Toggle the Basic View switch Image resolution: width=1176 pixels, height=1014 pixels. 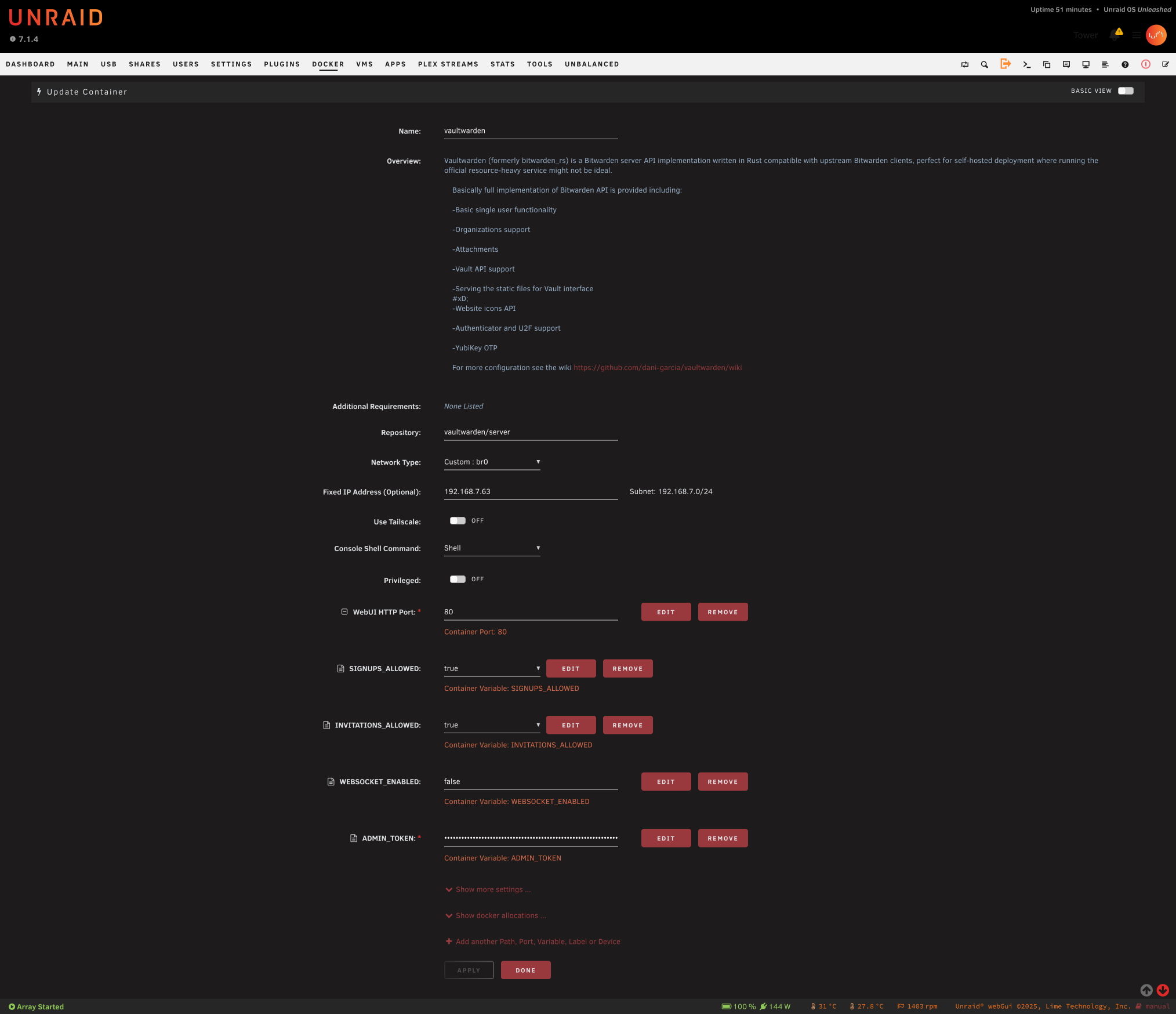pos(1125,90)
